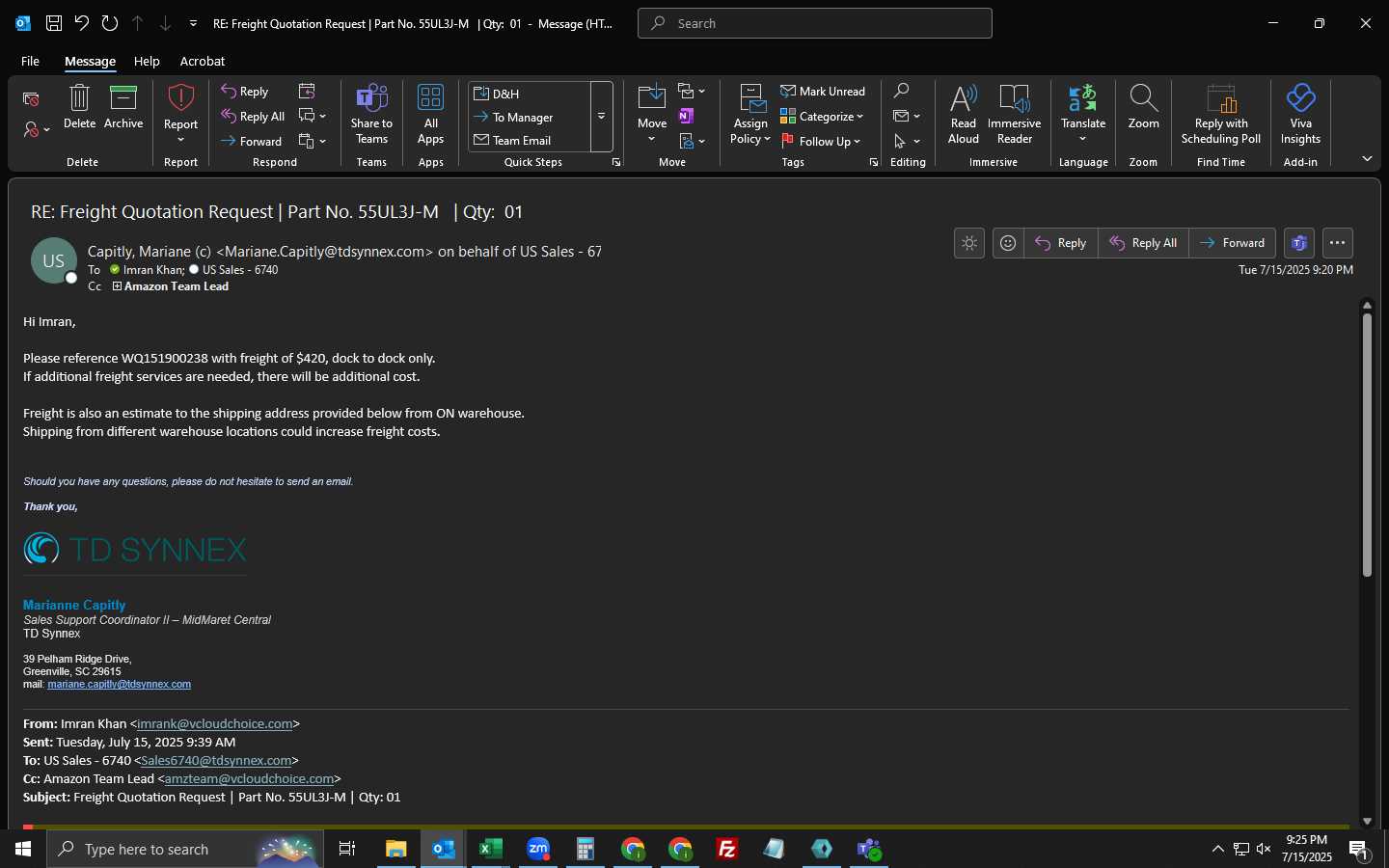Viewport: 1389px width, 868px height.
Task: Open the Related messages dropdown in Editing
Action: [x=907, y=116]
